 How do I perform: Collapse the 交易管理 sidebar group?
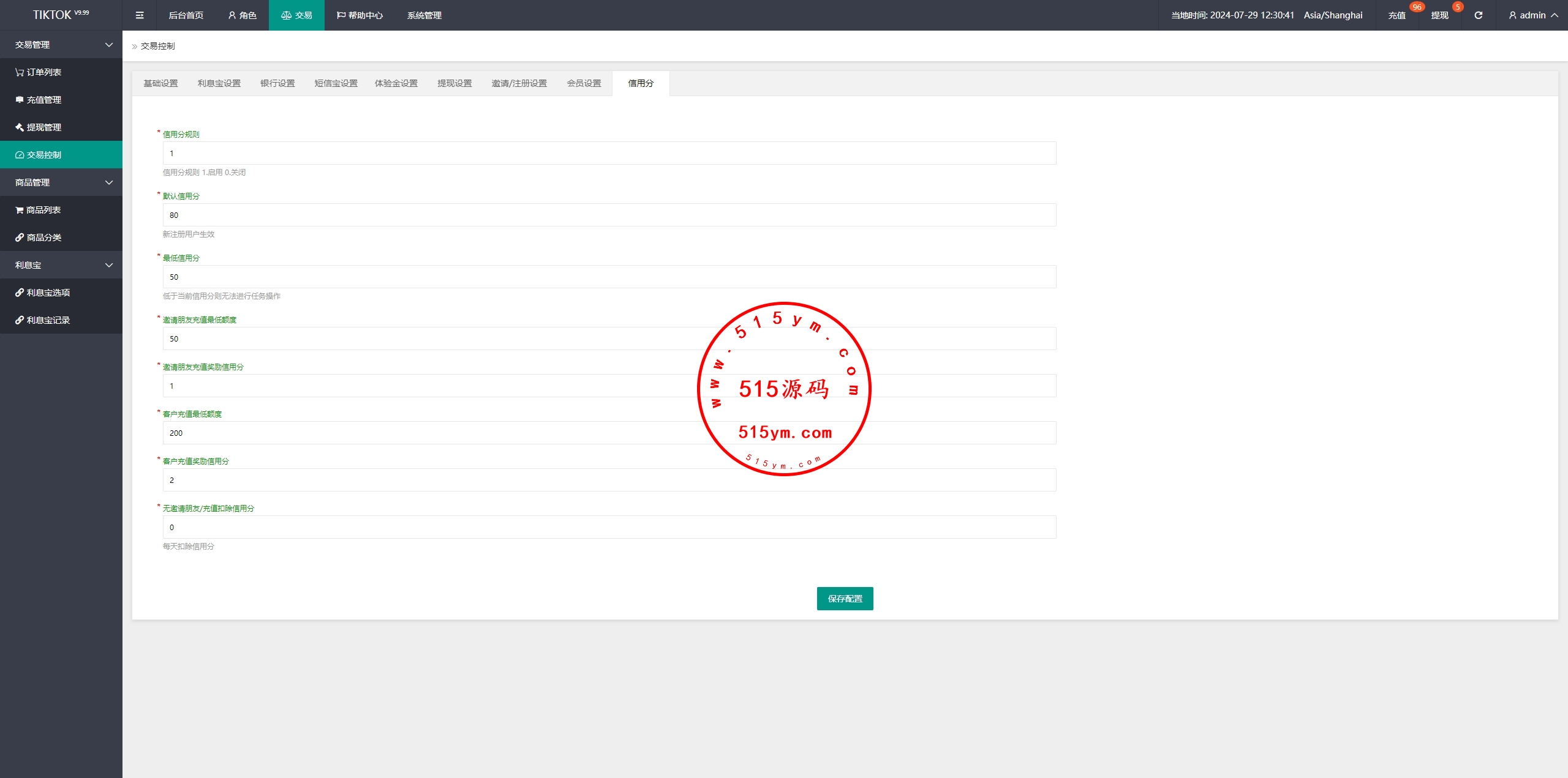[61, 45]
